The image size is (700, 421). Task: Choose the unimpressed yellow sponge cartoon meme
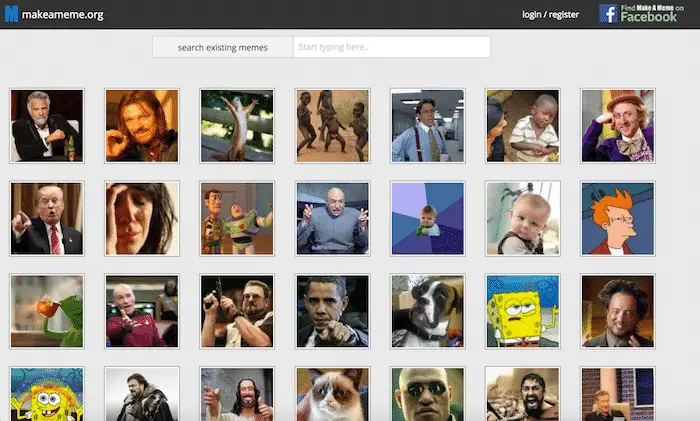click(x=523, y=312)
